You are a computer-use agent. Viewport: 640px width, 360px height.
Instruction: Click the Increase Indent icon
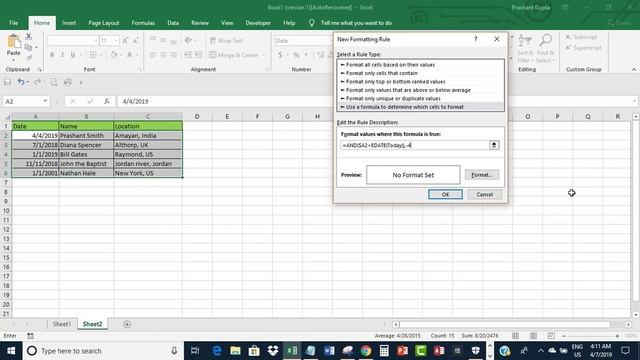pyautogui.click(x=198, y=55)
